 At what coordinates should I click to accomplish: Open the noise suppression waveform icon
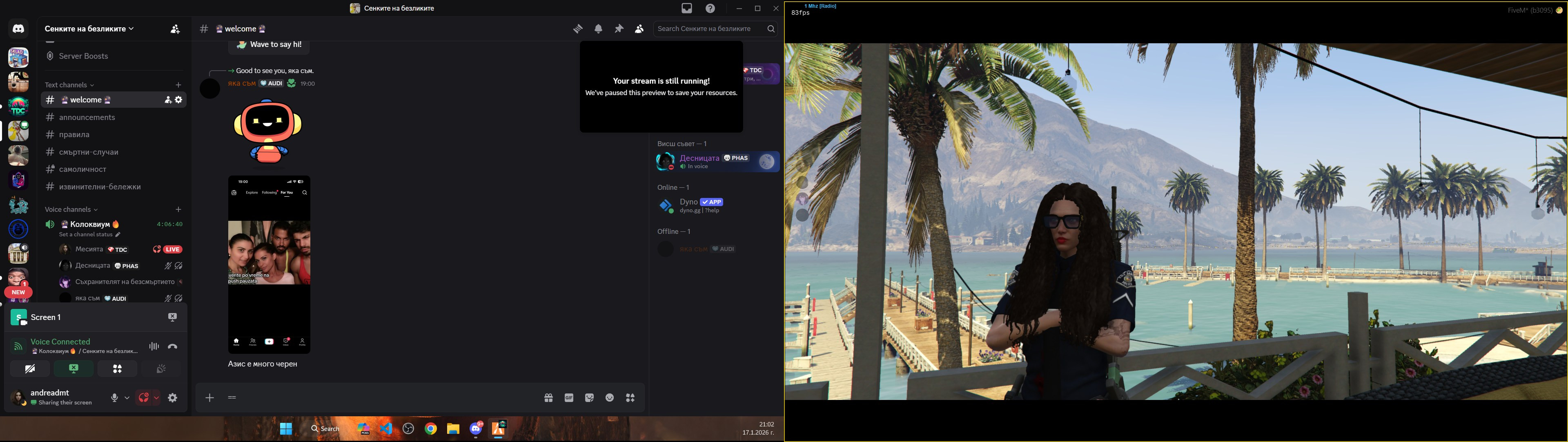pyautogui.click(x=154, y=346)
